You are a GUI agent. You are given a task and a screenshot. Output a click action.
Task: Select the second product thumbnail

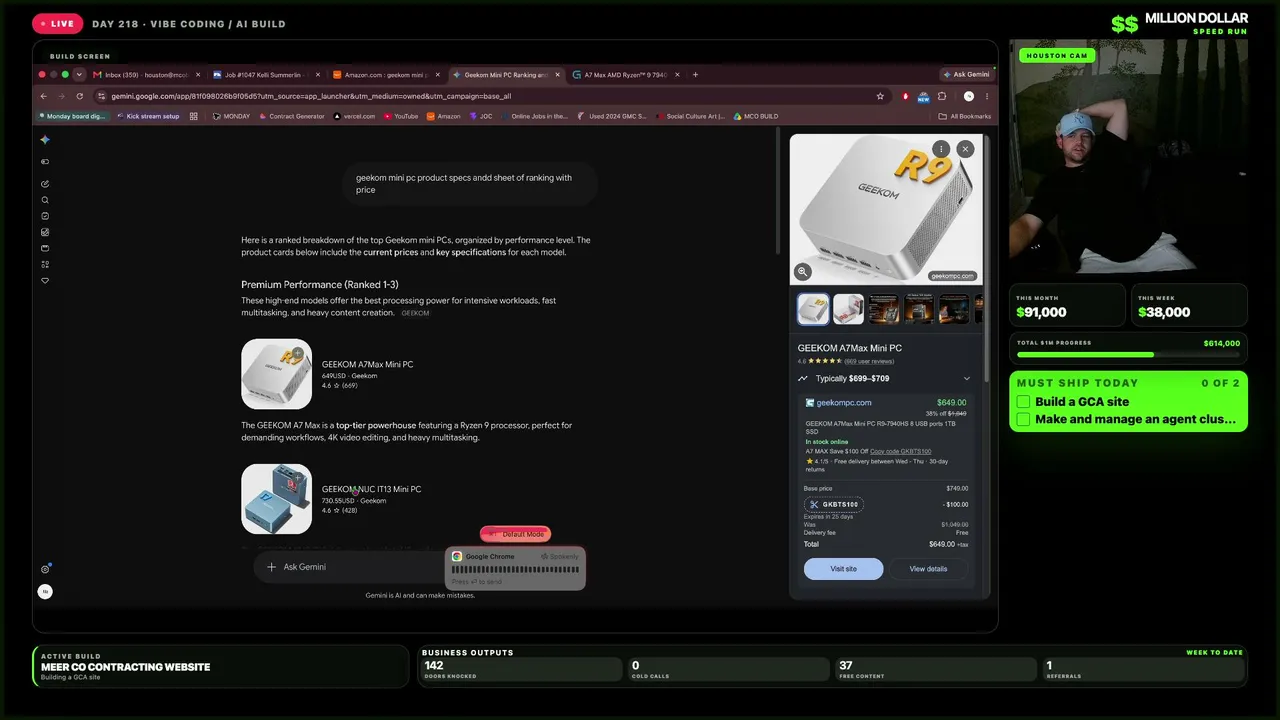coord(848,309)
